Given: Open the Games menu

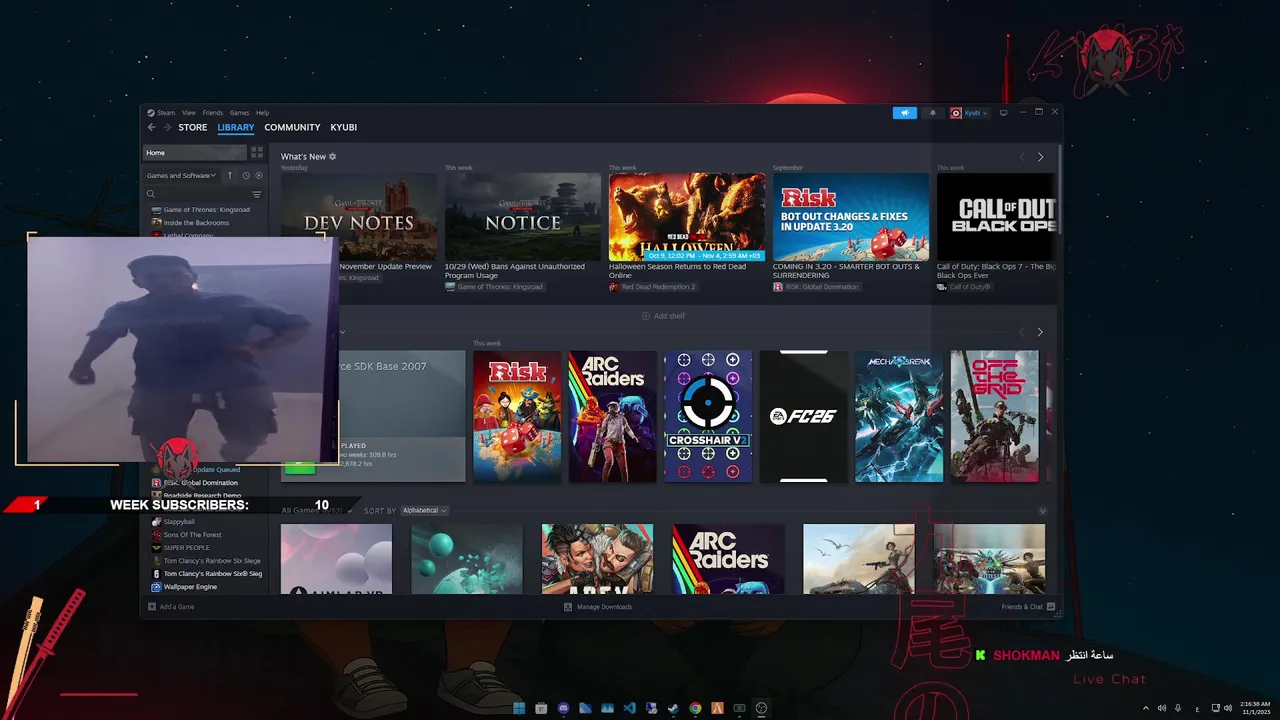Looking at the screenshot, I should [x=240, y=113].
